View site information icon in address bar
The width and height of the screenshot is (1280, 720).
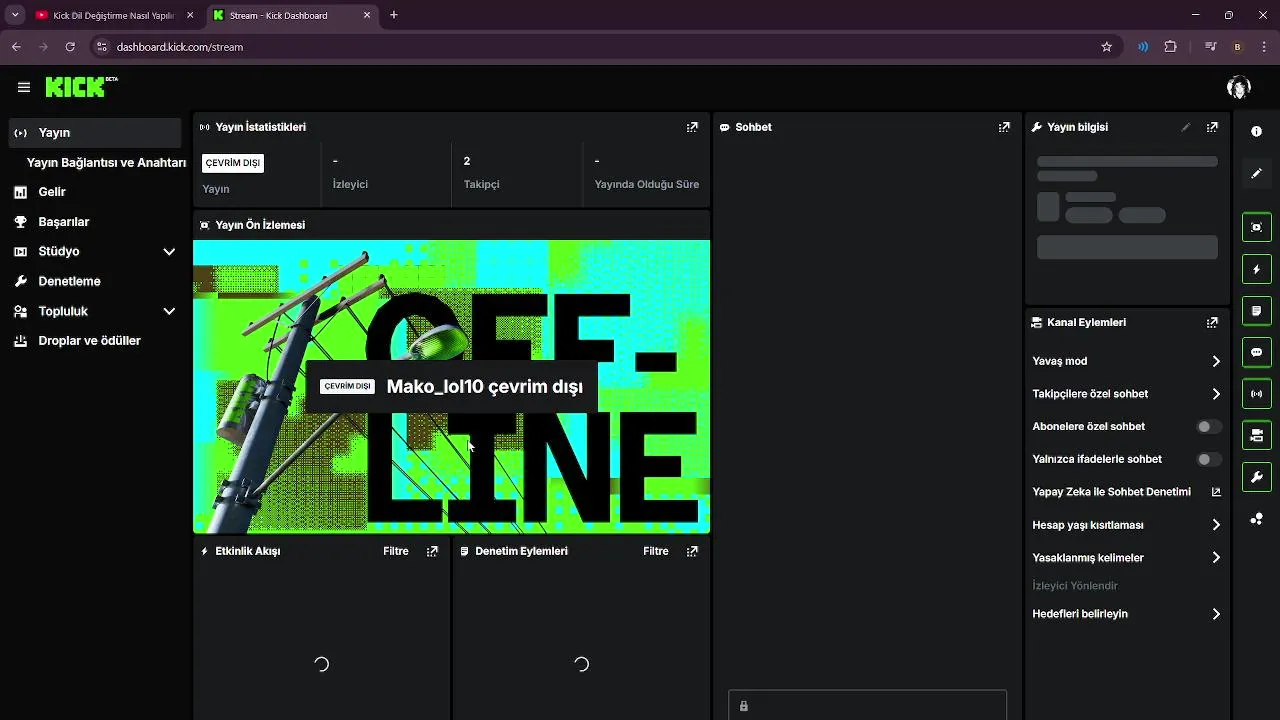(x=101, y=47)
